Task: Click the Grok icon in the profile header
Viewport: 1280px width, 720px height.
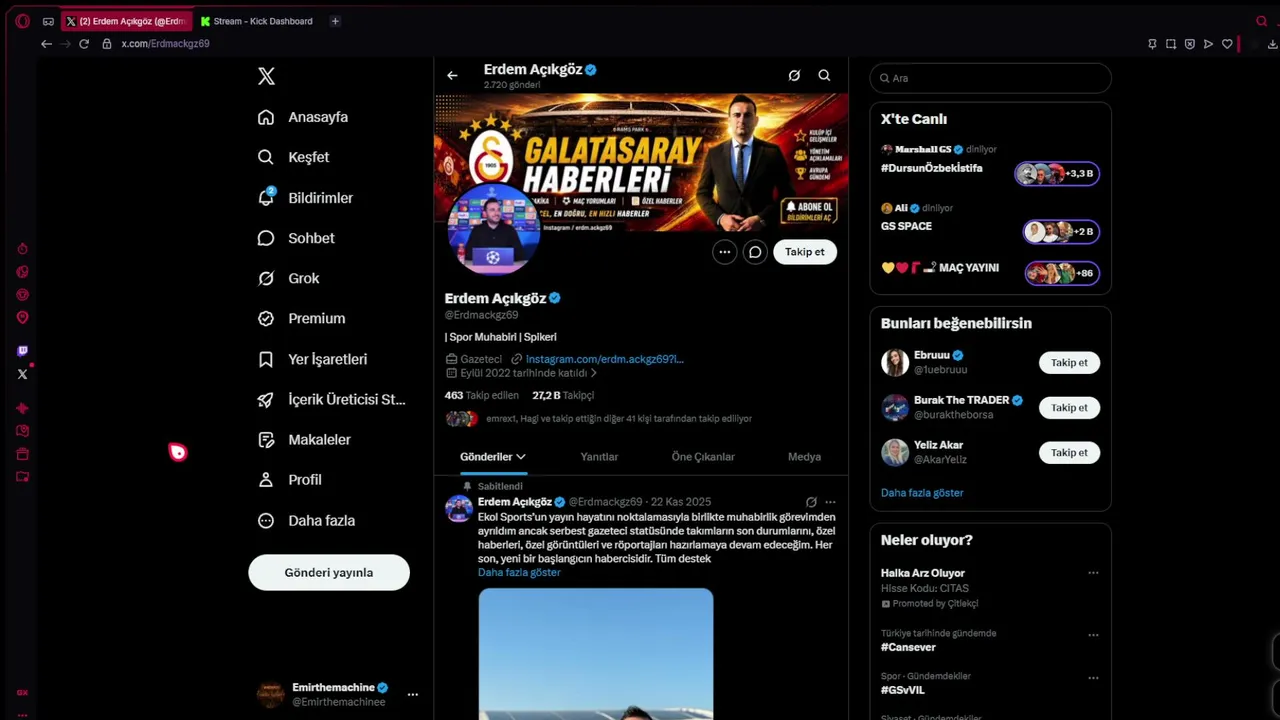Action: click(794, 75)
